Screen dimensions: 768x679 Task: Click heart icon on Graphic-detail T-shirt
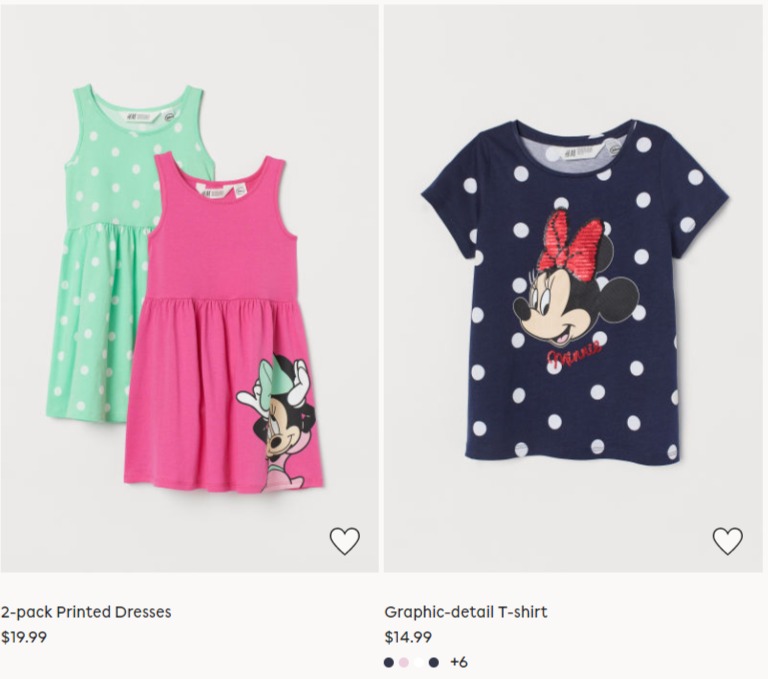[x=727, y=541]
